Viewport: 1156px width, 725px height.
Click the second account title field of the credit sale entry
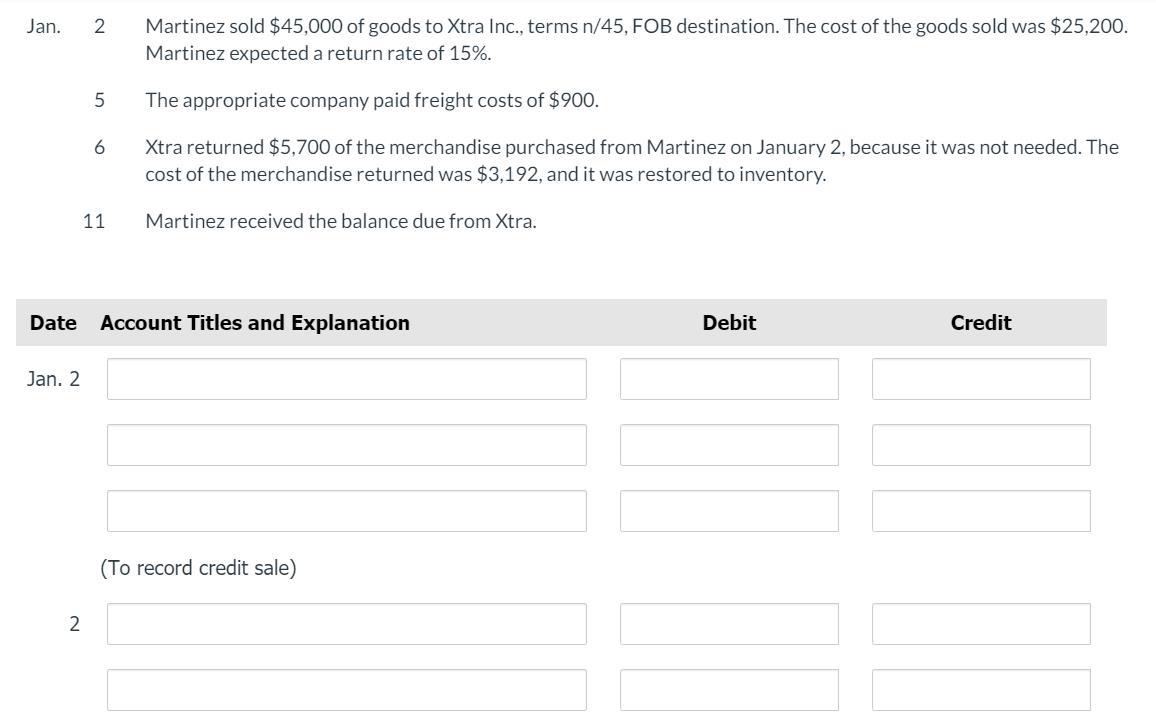tap(346, 445)
